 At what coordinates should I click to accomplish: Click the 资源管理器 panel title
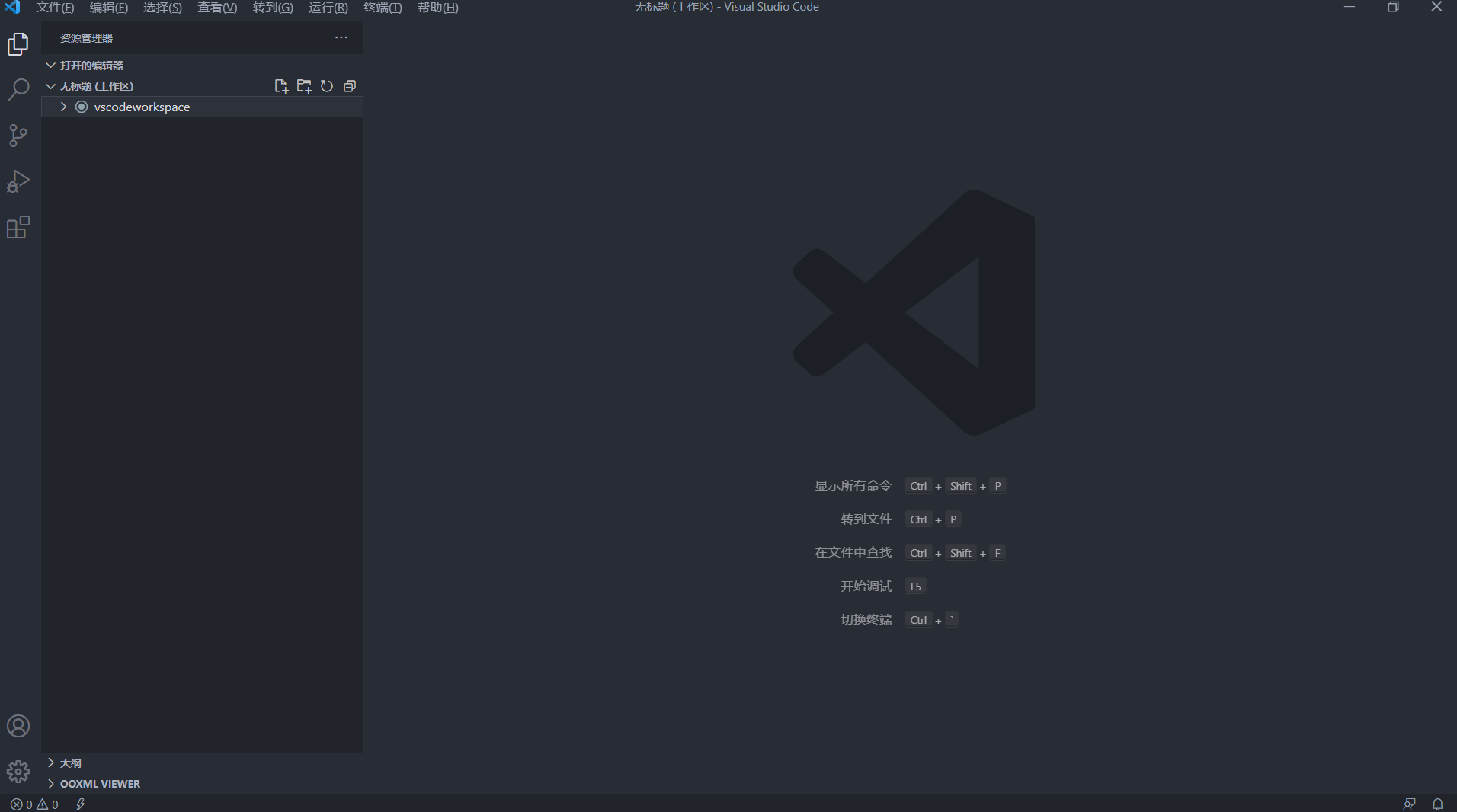click(86, 38)
